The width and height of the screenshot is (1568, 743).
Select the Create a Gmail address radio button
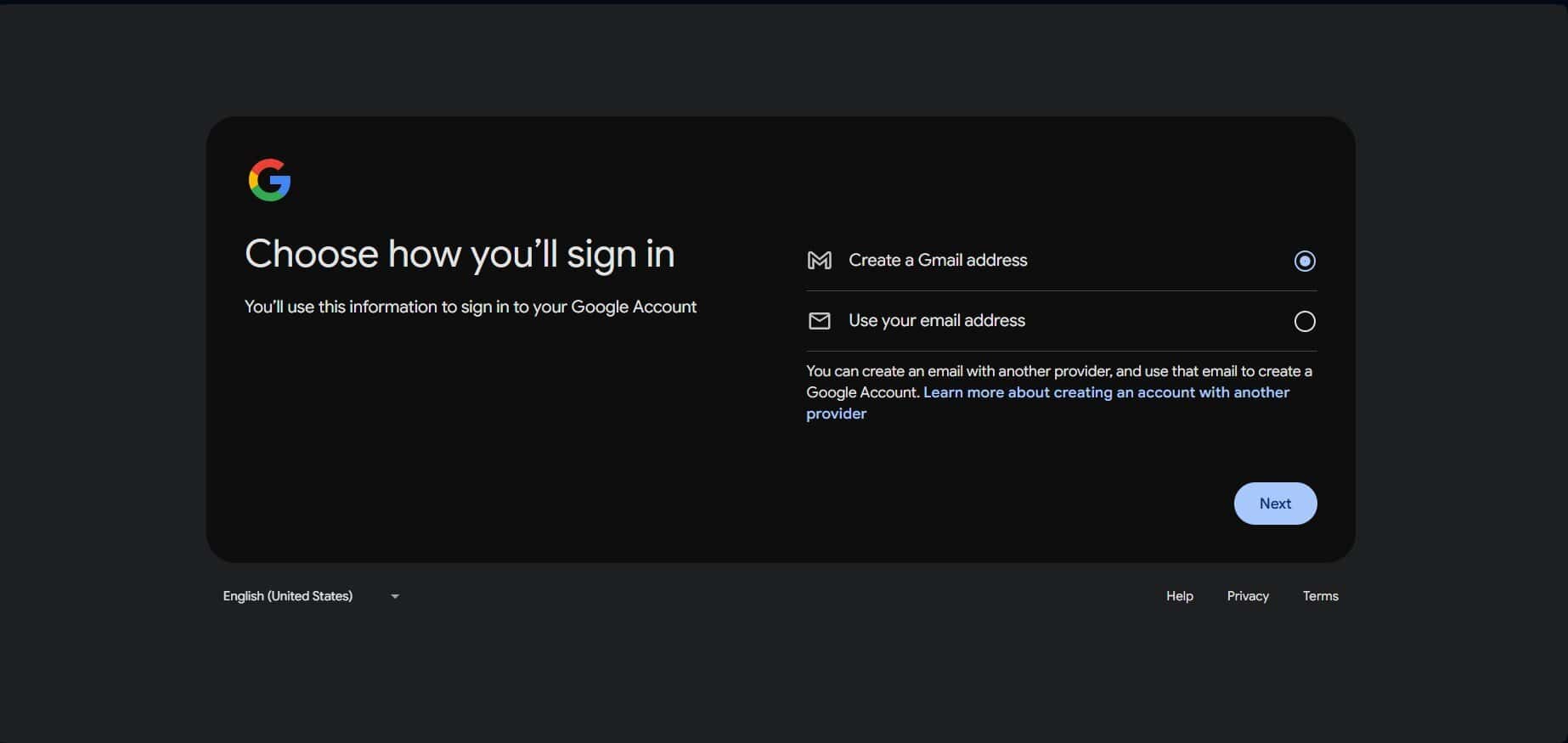[x=1305, y=261]
